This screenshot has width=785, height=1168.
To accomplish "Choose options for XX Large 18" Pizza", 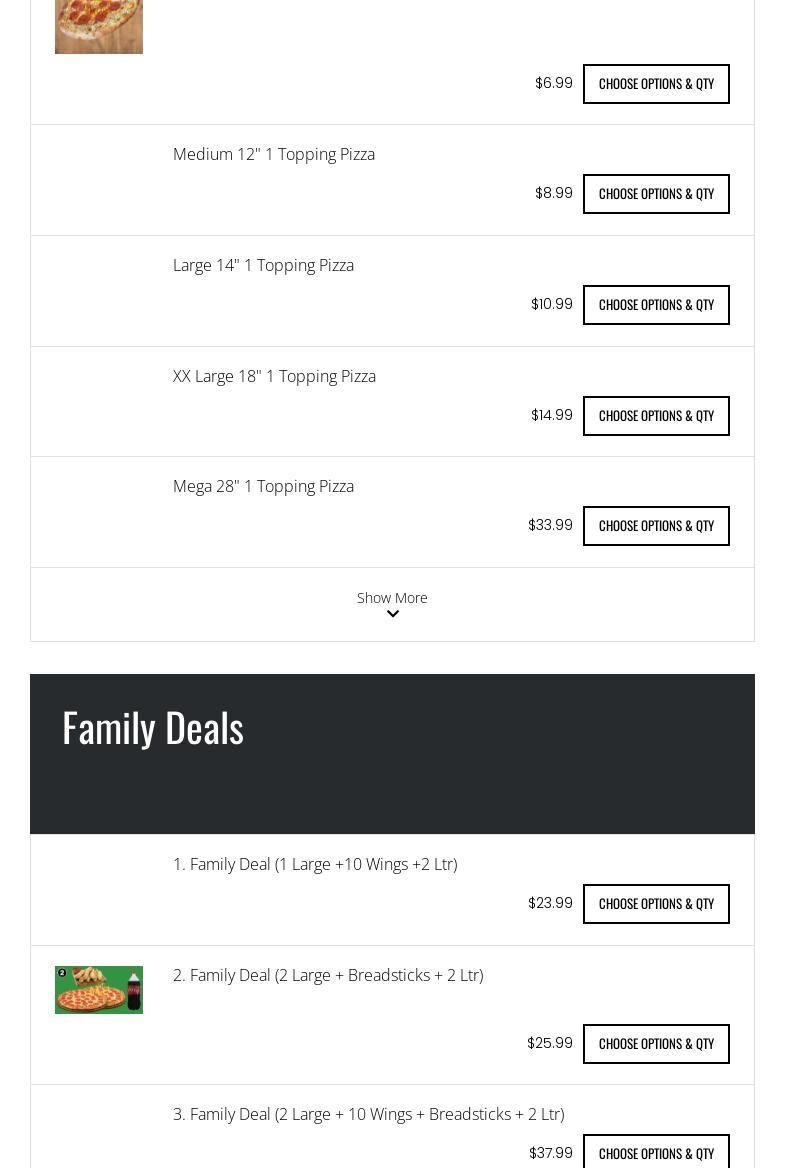I will point(656,416).
